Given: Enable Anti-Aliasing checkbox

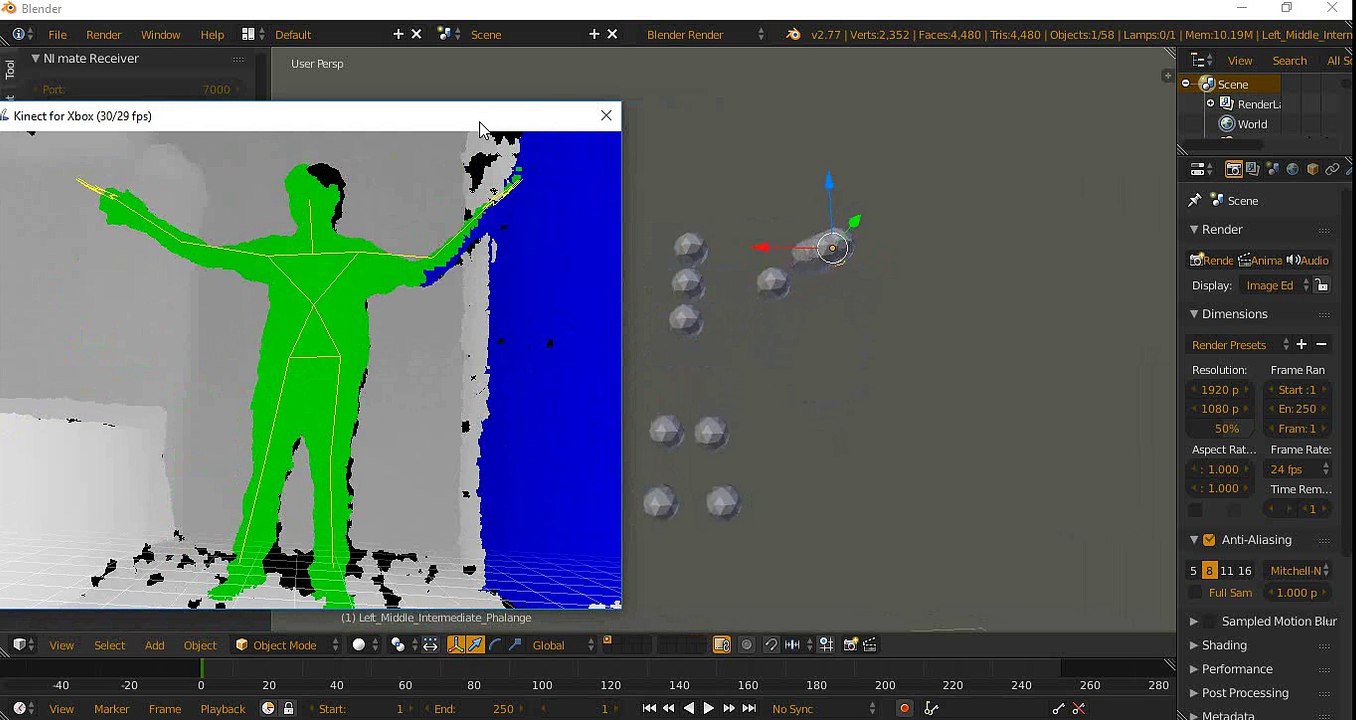Looking at the screenshot, I should pyautogui.click(x=1209, y=539).
